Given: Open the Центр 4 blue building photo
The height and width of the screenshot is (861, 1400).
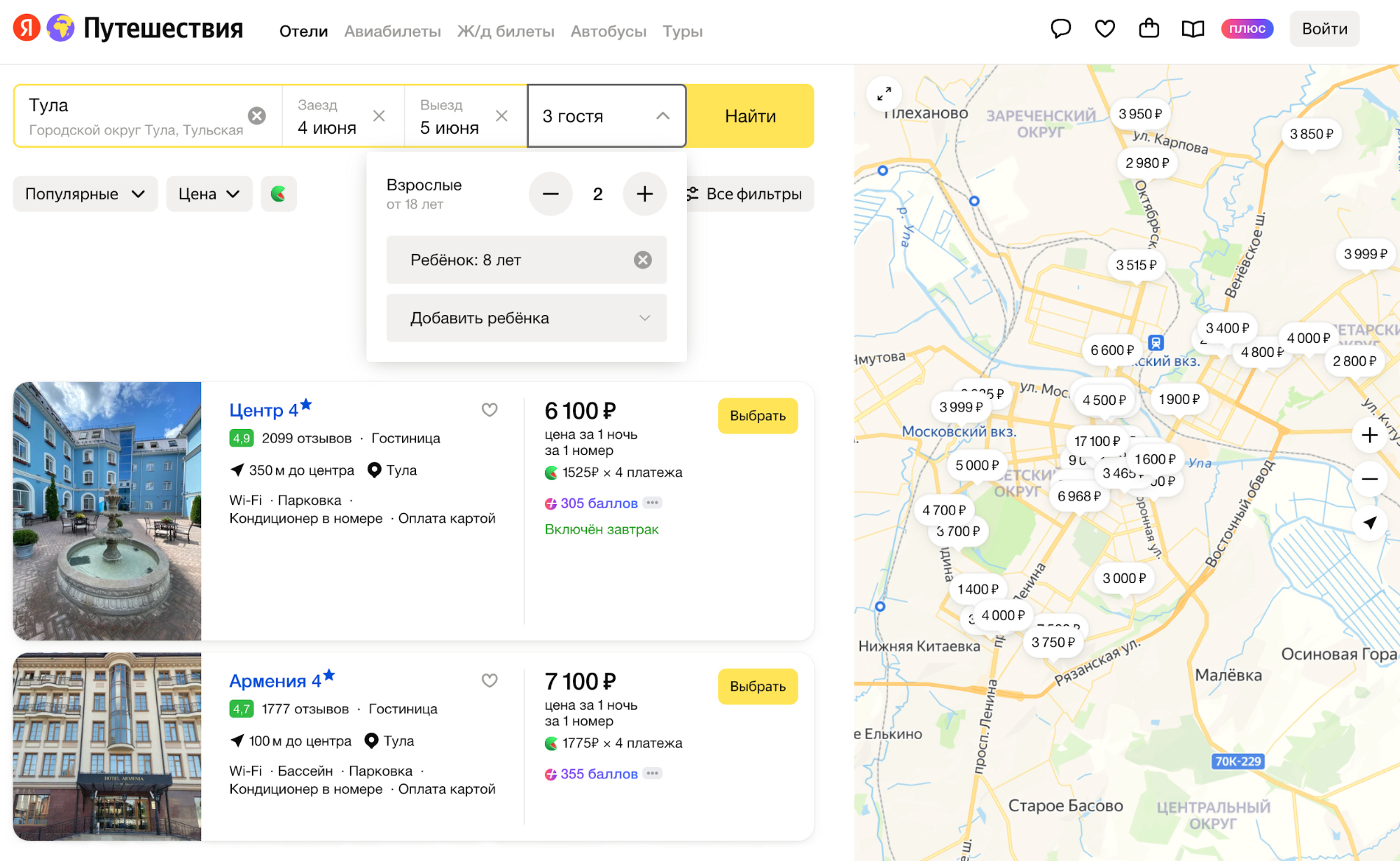Looking at the screenshot, I should 107,511.
